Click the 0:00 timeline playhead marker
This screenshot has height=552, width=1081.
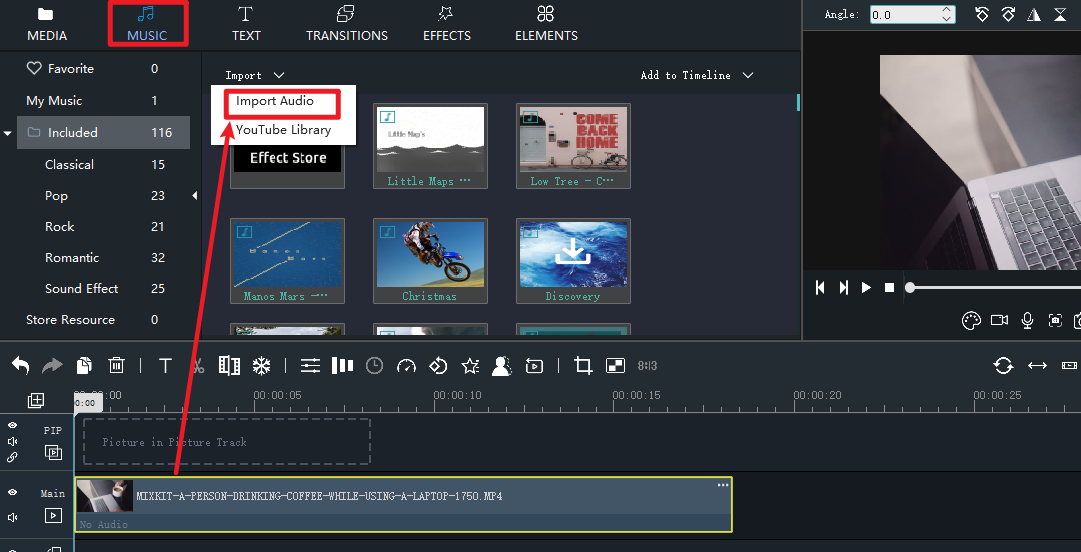87,402
